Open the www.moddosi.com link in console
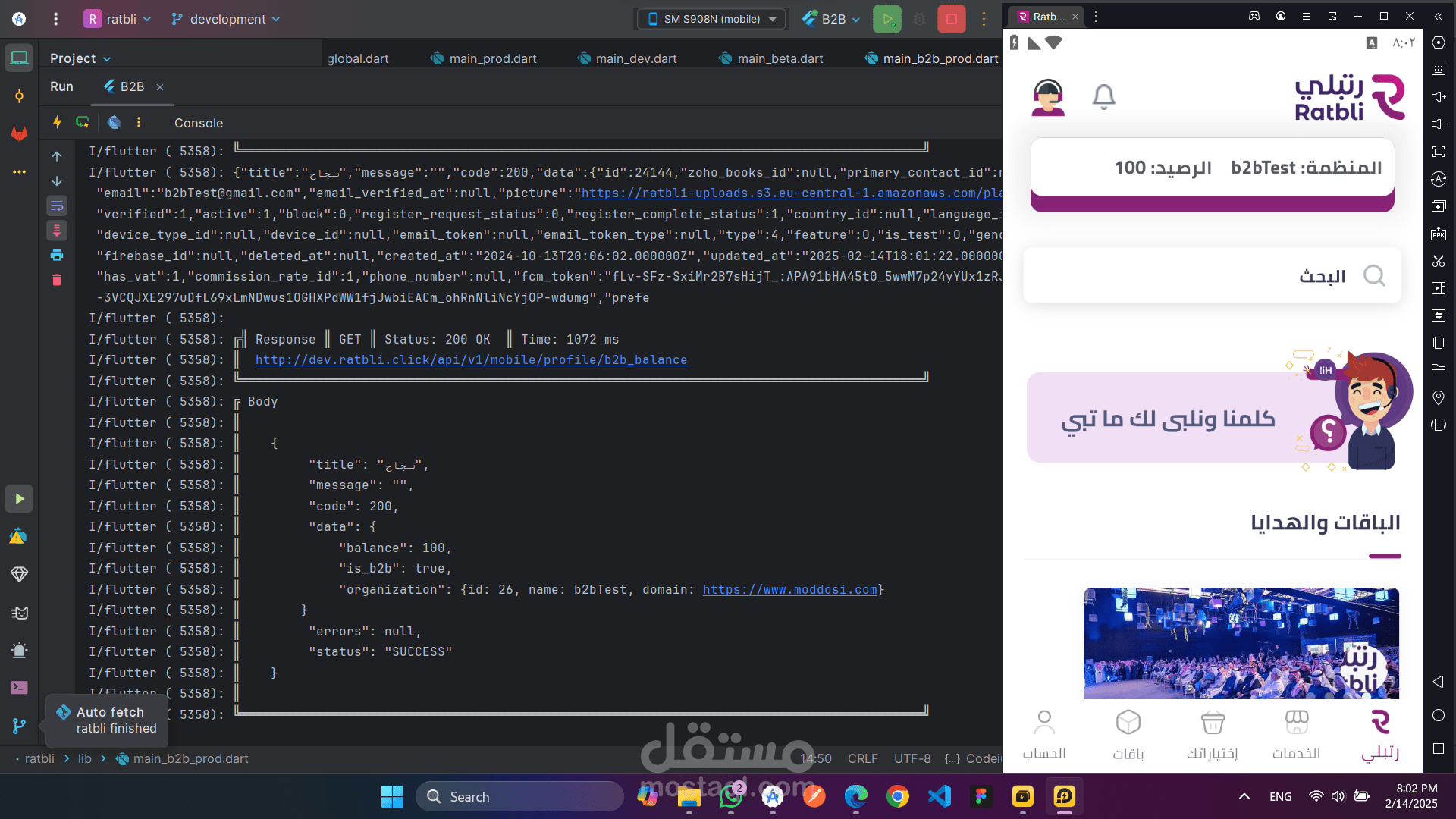The height and width of the screenshot is (819, 1456). [x=789, y=590]
